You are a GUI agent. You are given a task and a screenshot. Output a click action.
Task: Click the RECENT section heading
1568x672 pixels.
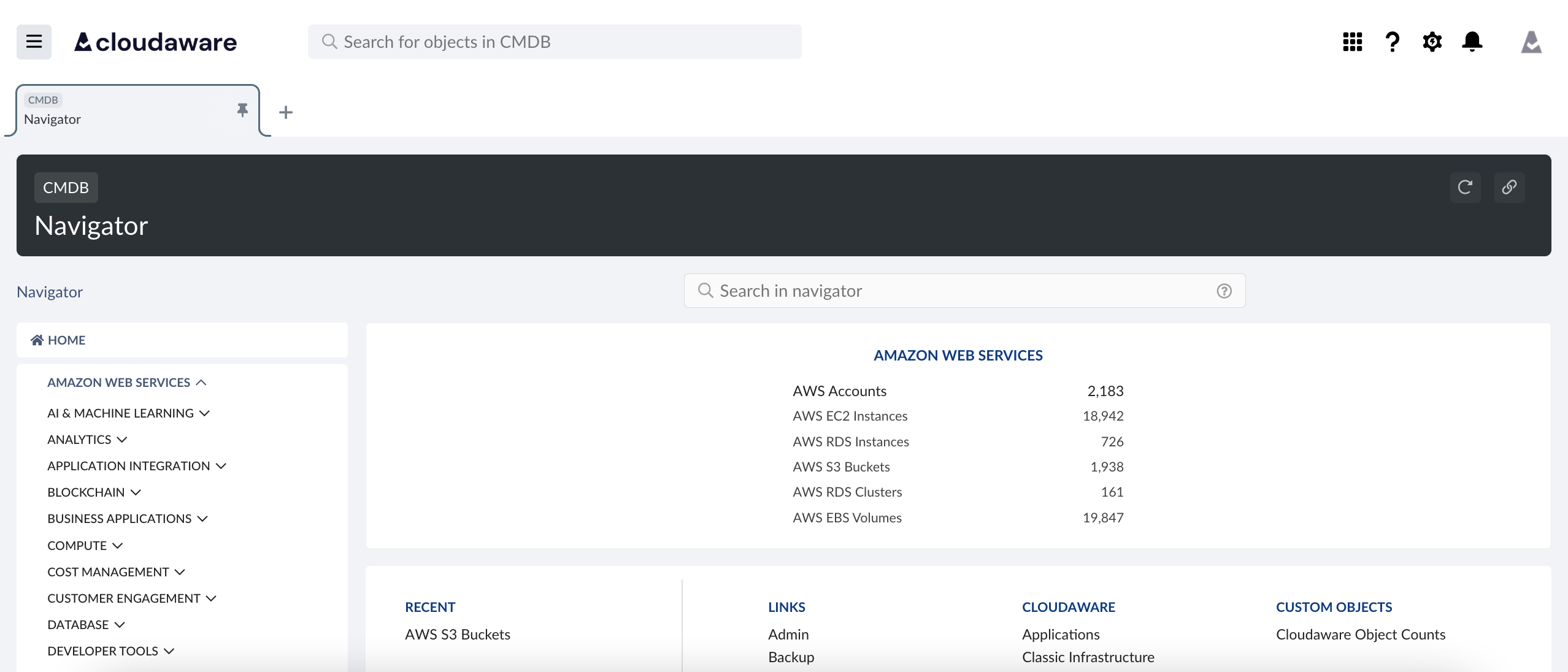click(430, 608)
